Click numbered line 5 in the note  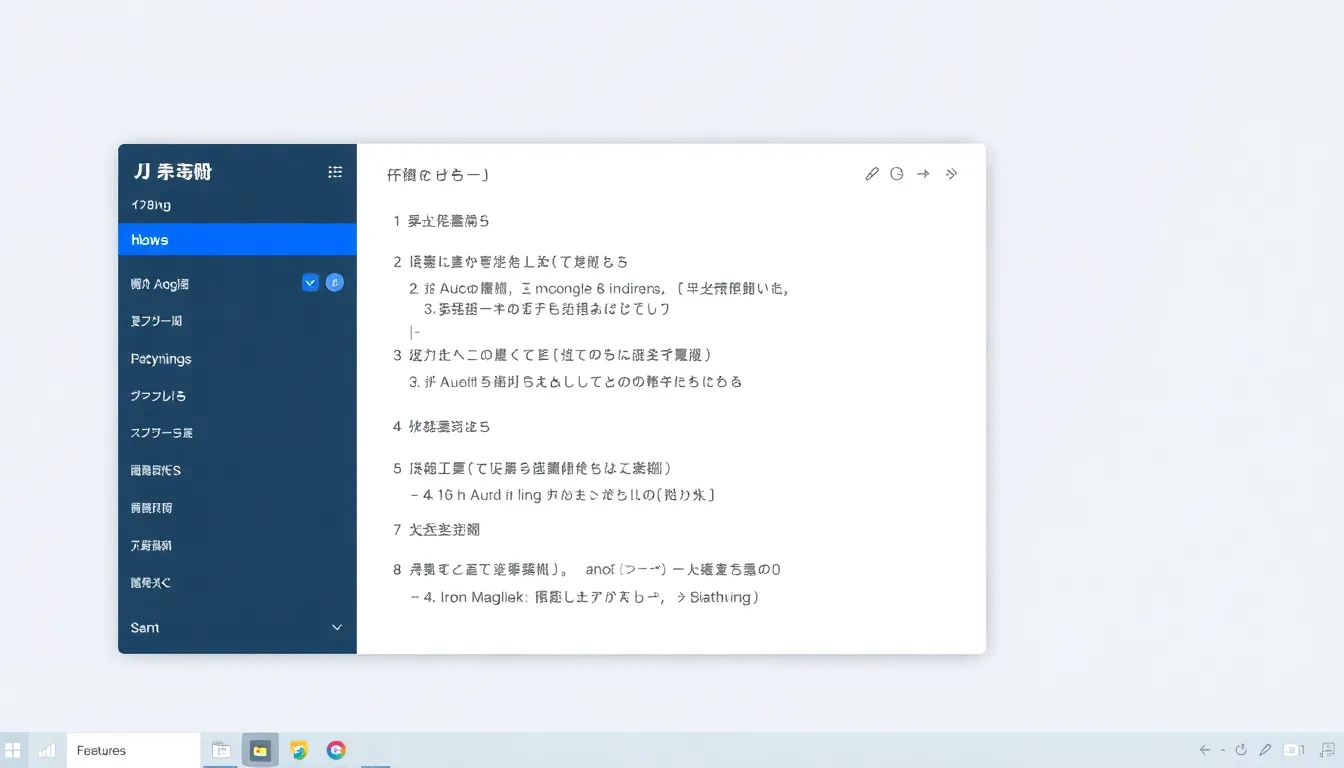pyautogui.click(x=531, y=468)
